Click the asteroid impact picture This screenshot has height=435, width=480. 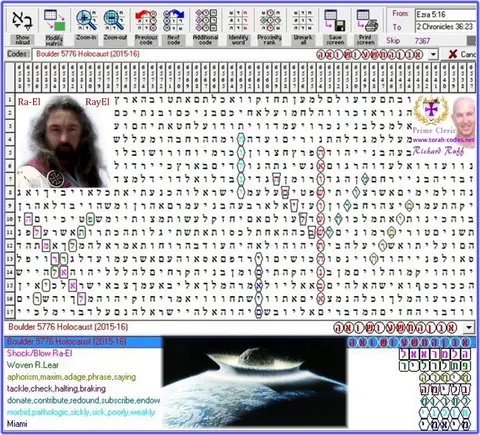click(x=255, y=382)
